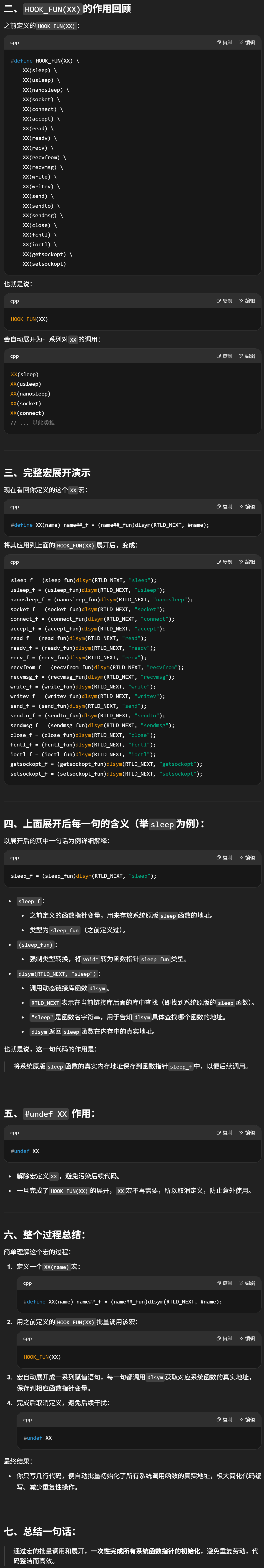Screen dimensions: 264x1568
Task: Click the 'dlsym(RTLD_NEXT, "sleep"):' bullet label
Action: coord(59,974)
